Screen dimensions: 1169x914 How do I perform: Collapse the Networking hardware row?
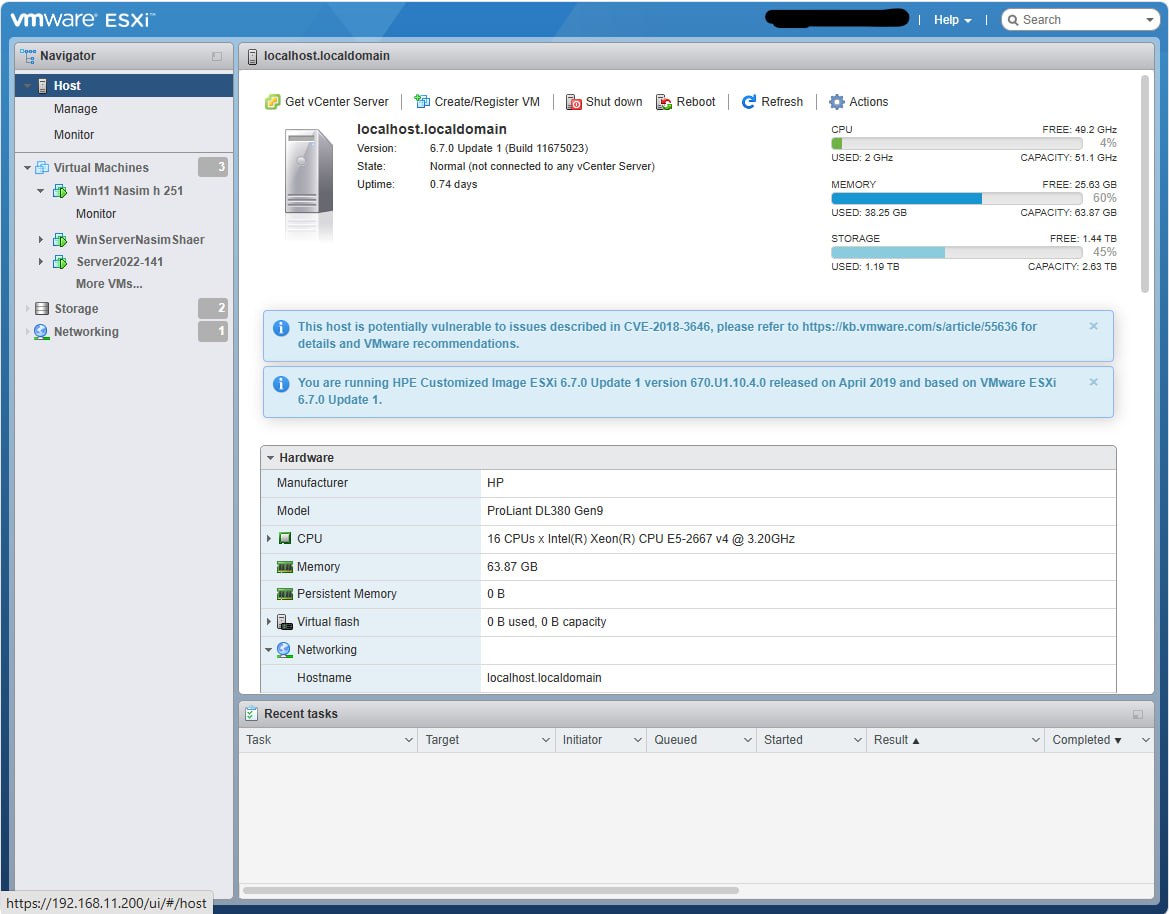point(268,650)
